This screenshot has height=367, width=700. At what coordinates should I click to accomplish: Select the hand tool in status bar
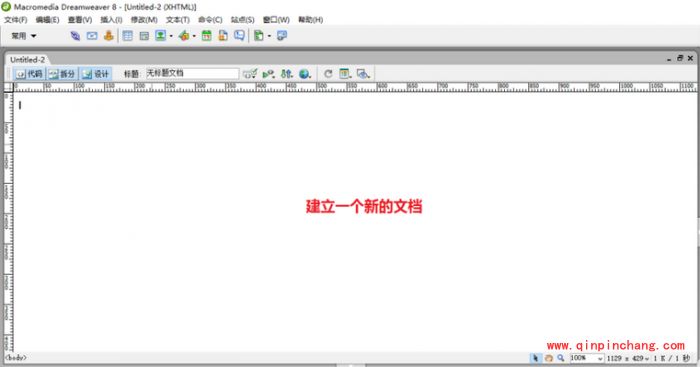(549, 358)
